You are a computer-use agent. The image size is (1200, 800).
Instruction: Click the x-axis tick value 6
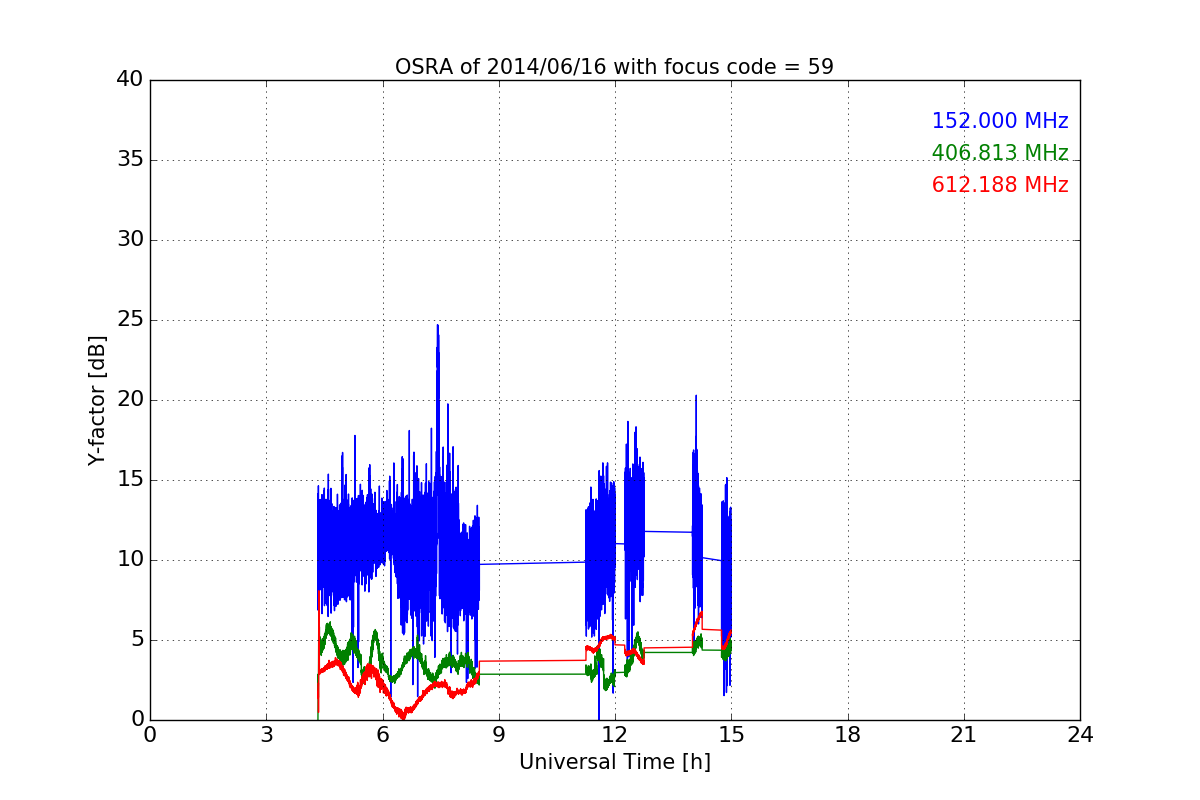(x=382, y=735)
